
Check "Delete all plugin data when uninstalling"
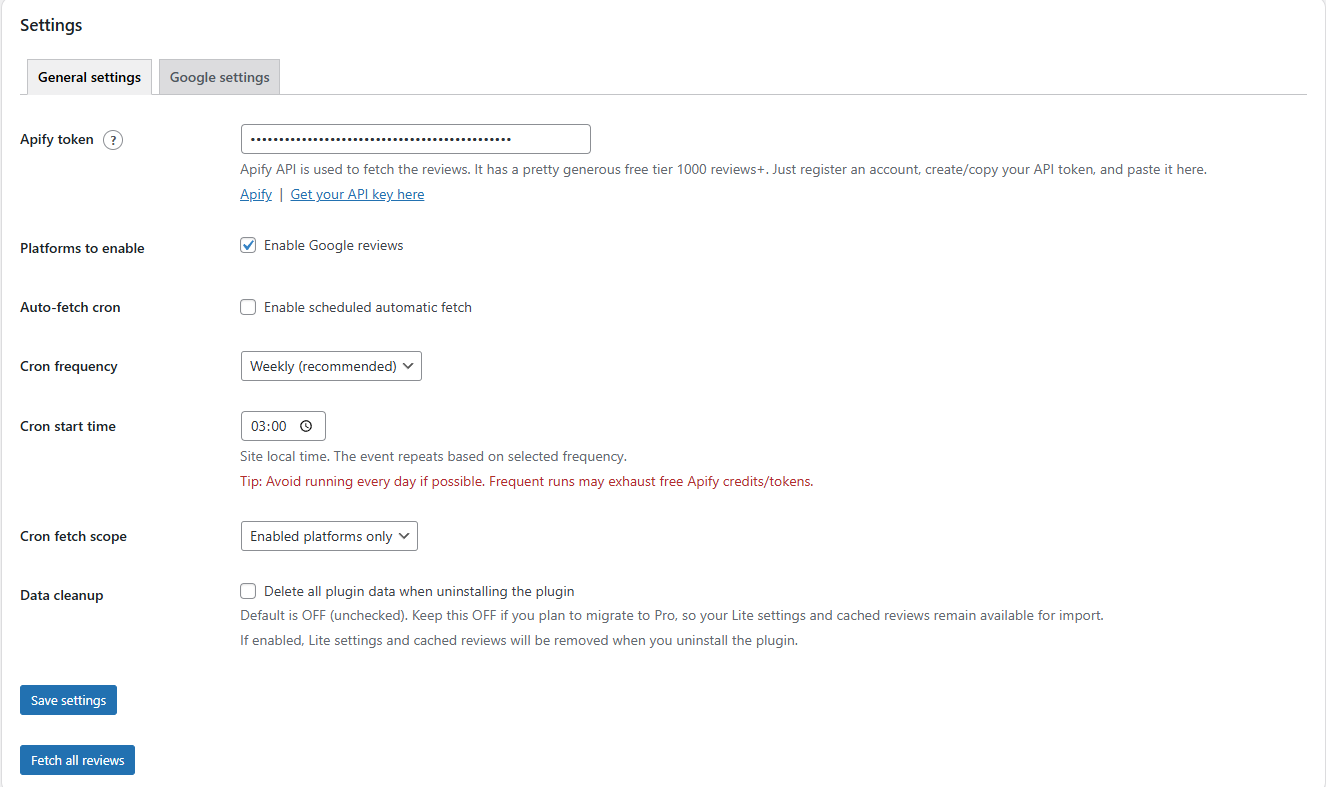click(247, 591)
